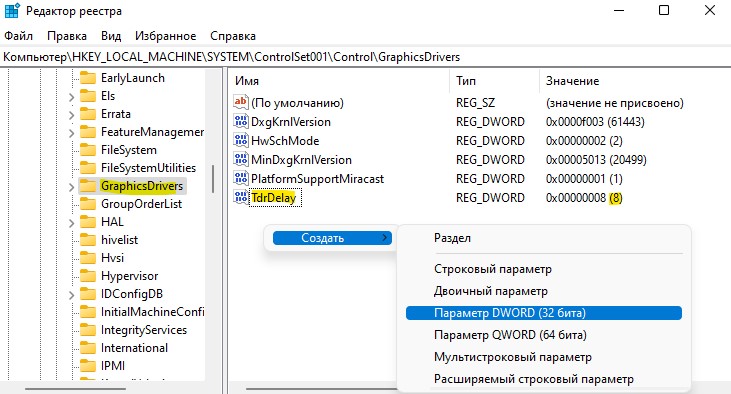This screenshot has width=731, height=394.
Task: Click the Hypervisor folder icon
Action: click(x=88, y=276)
